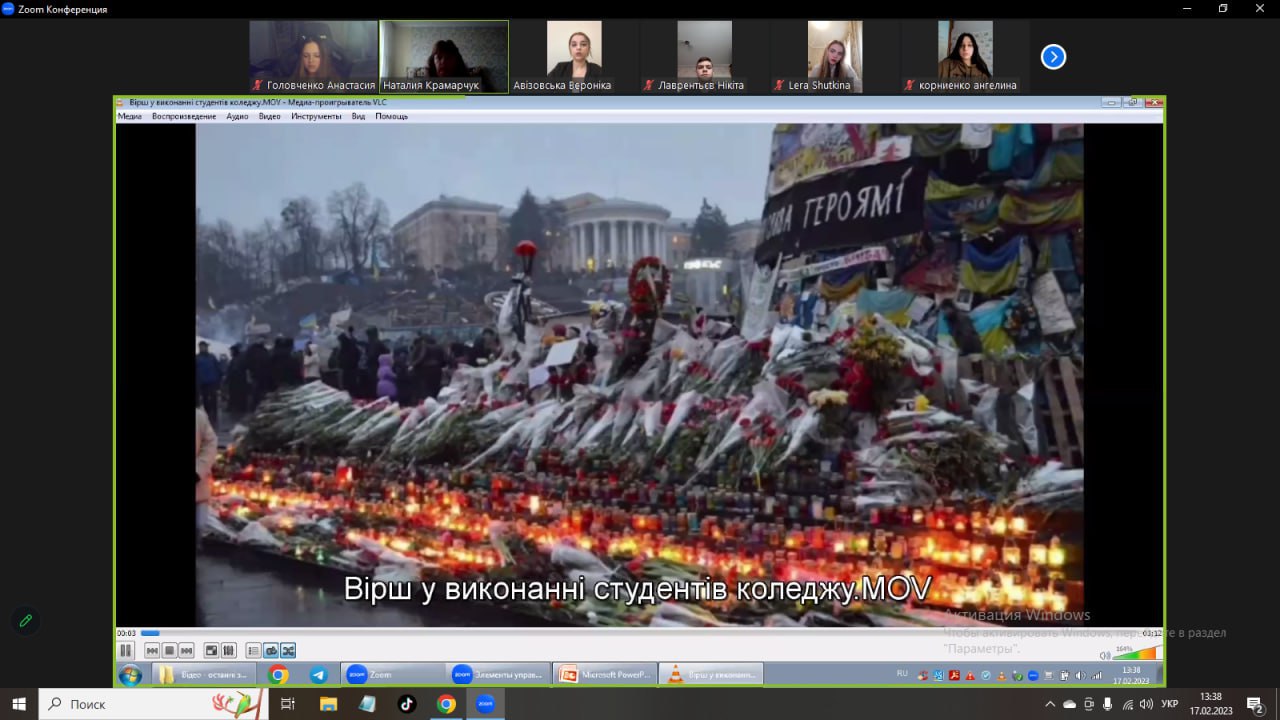Open shared screen Windows 7 Start orb
The width and height of the screenshot is (1280, 720).
coord(130,675)
